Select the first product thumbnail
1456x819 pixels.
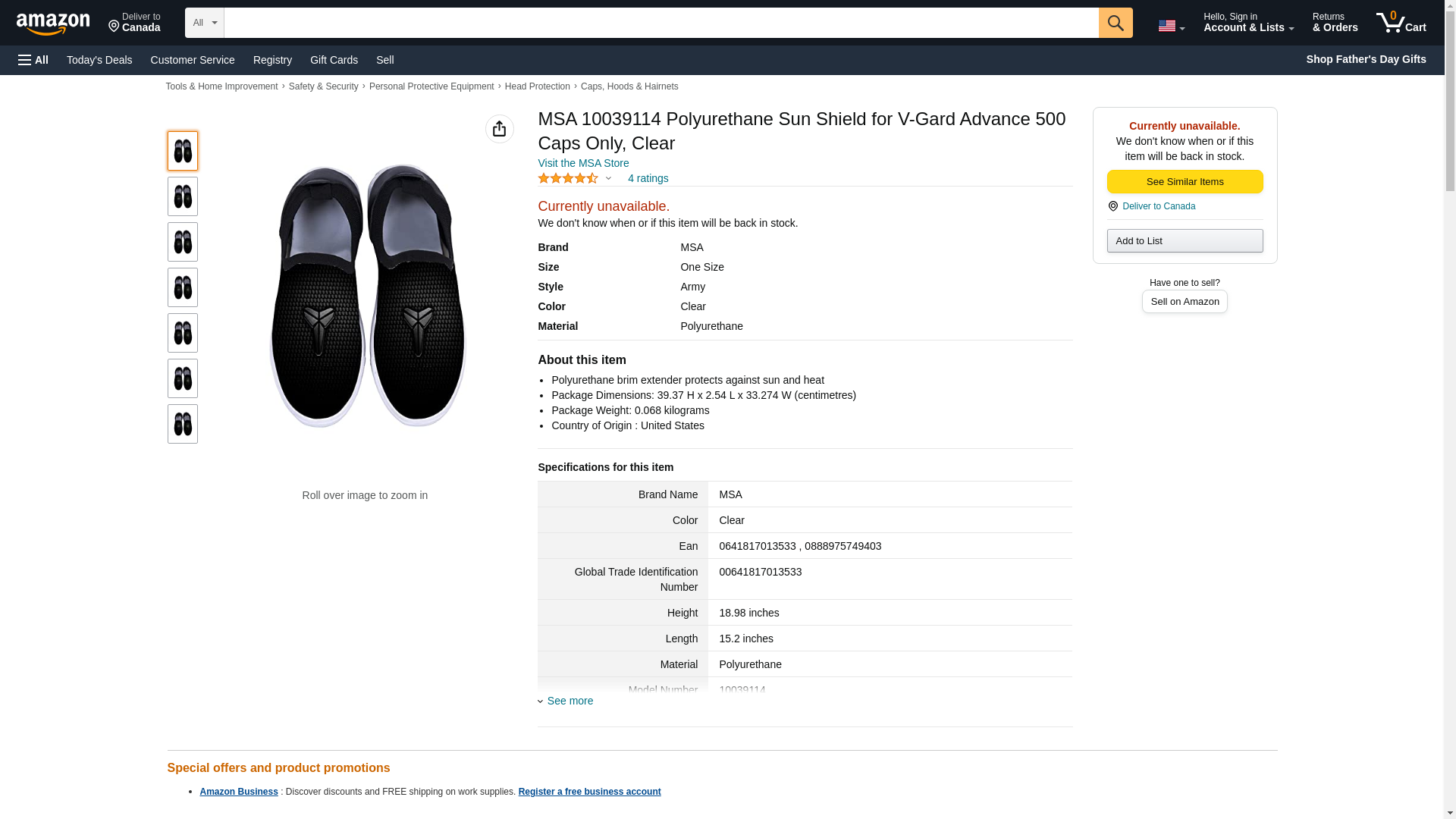183,151
